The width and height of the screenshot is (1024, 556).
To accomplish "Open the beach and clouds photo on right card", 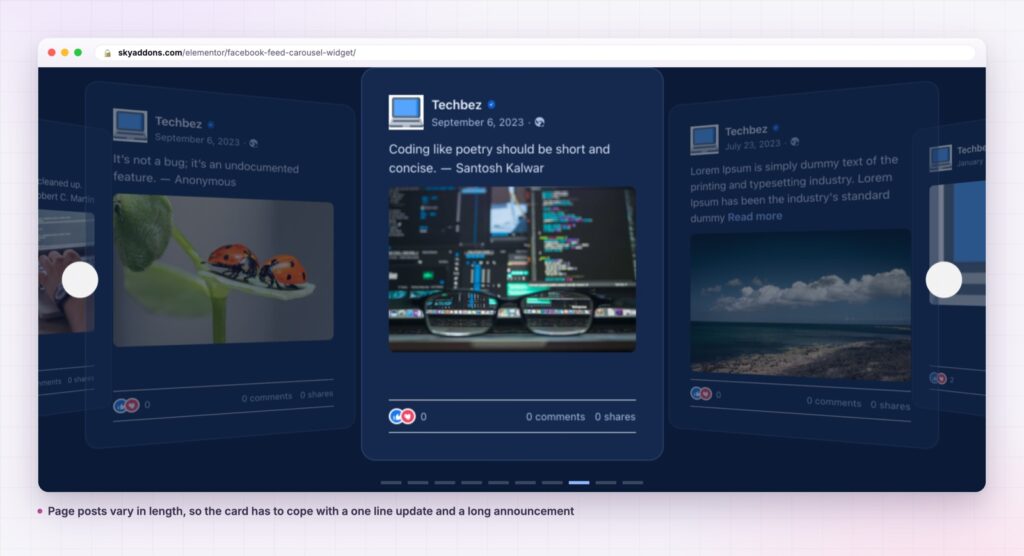I will pos(800,305).
